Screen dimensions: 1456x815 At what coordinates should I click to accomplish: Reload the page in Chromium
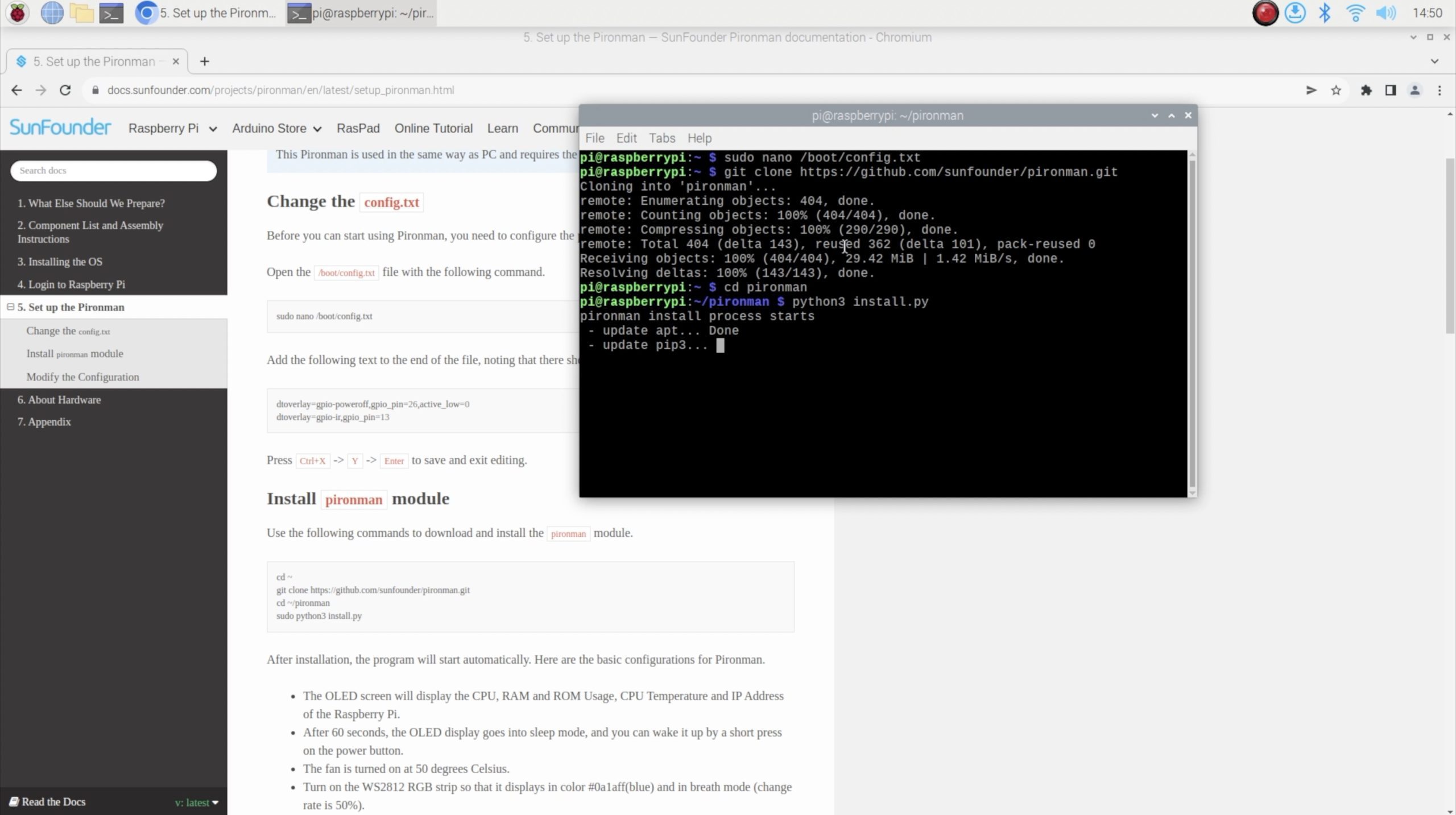tap(65, 90)
